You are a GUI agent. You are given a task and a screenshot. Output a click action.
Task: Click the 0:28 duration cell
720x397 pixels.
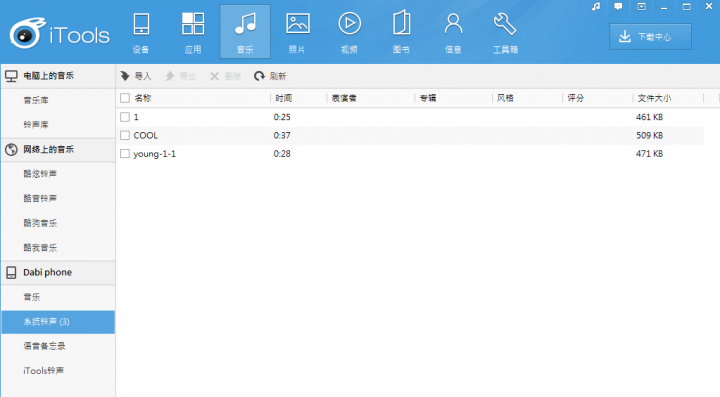282,154
